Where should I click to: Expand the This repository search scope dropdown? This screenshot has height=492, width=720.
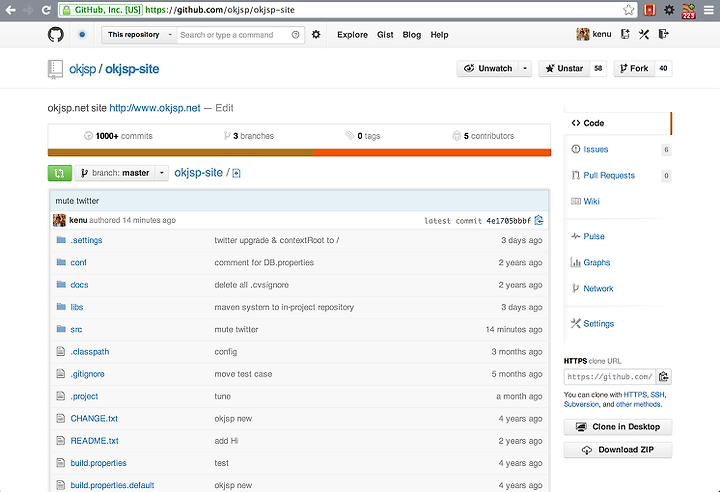139,34
